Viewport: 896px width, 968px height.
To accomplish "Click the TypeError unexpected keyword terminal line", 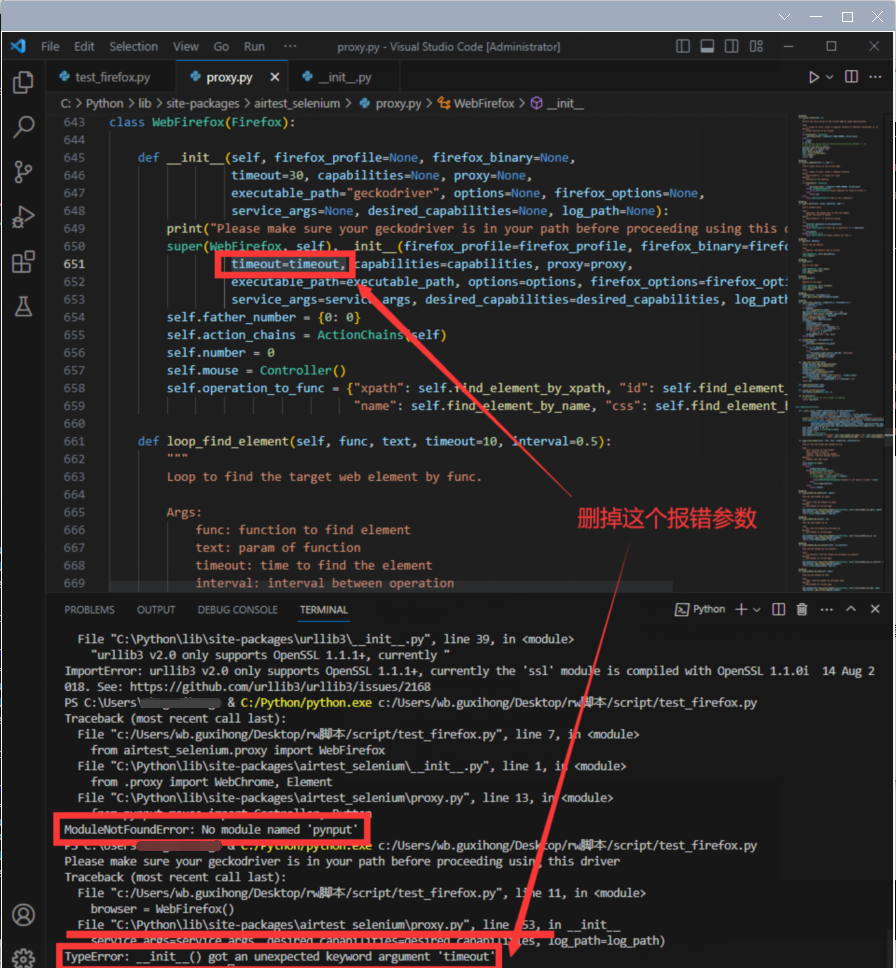I will point(280,957).
